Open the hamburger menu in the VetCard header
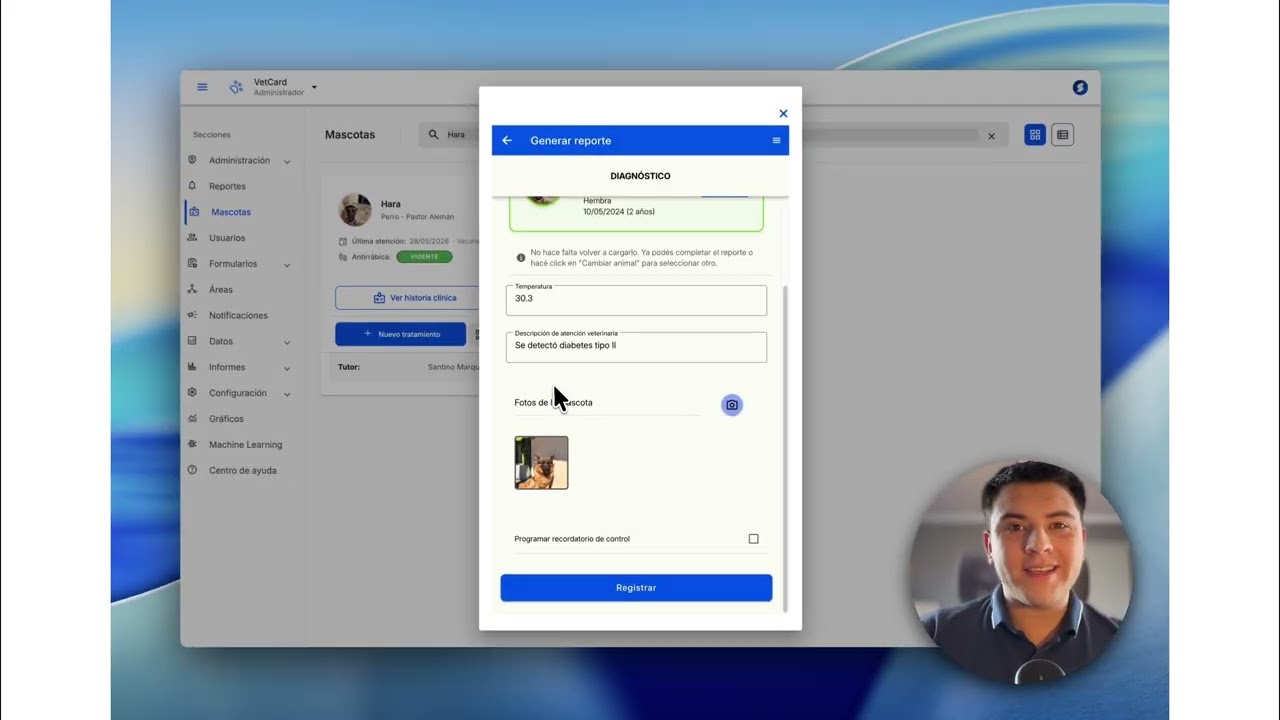Screen dimensions: 1280x720 202,87
